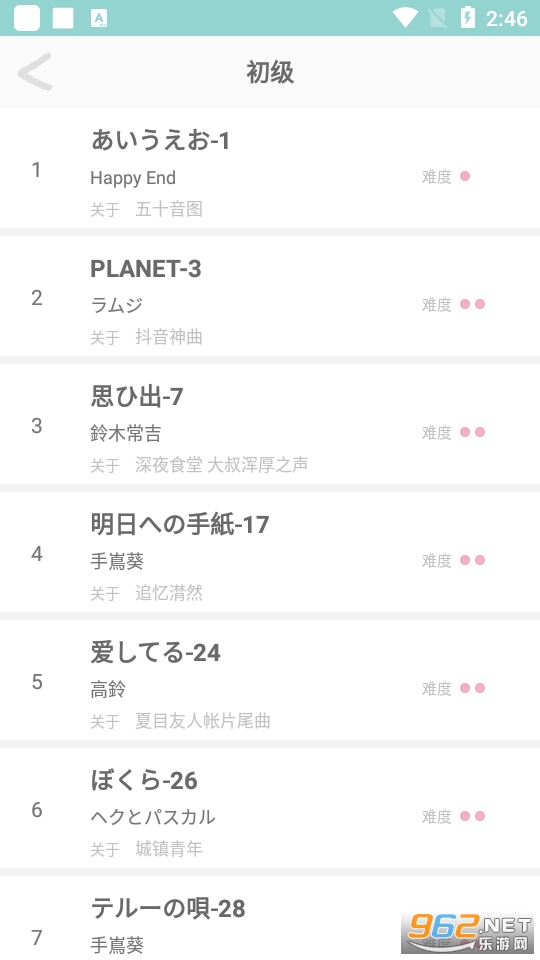The height and width of the screenshot is (960, 540).
Task: Tap the first white square notification icon
Action: [27, 18]
